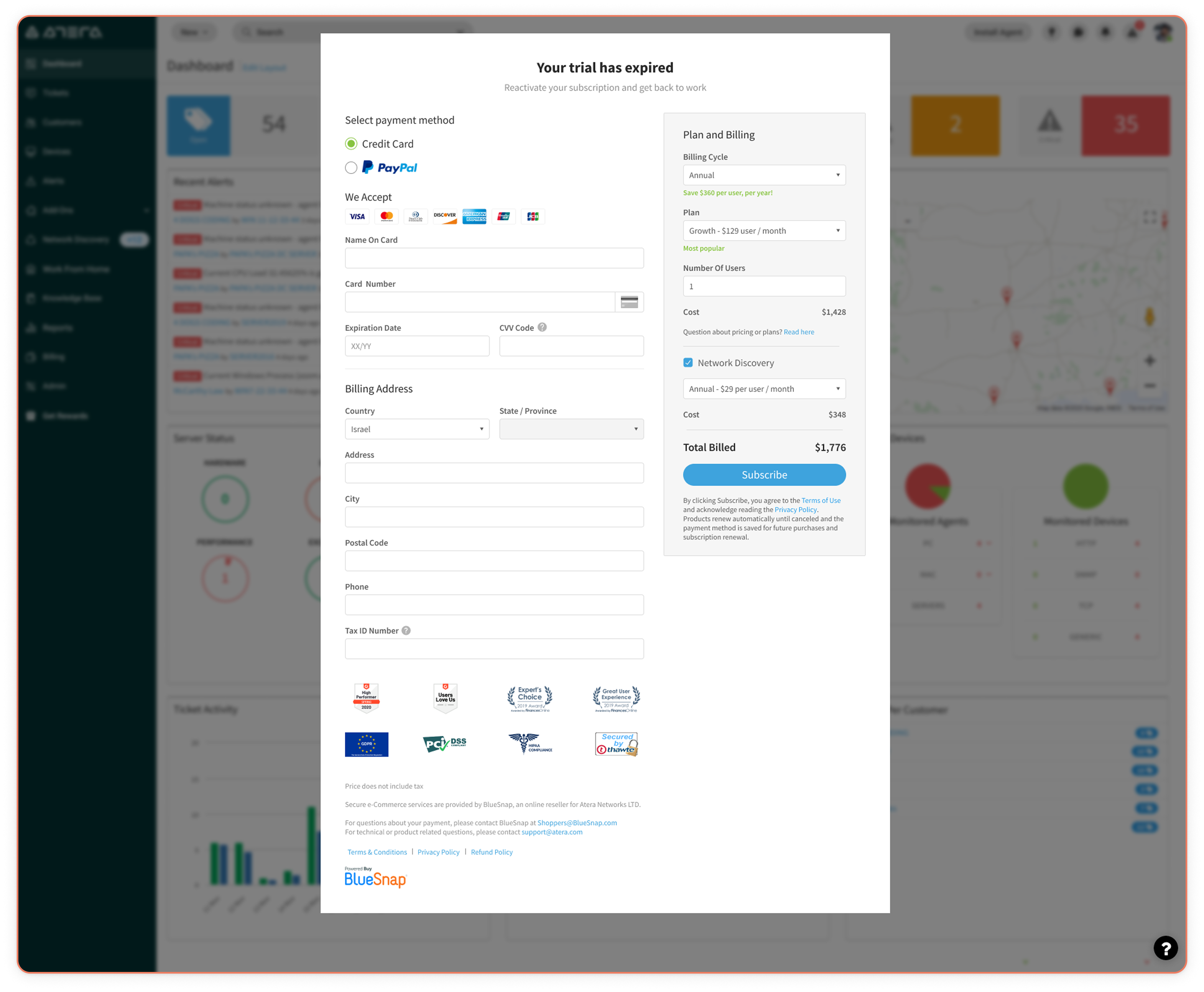
Task: Click the Shoppers@BlueSnap.com email link
Action: [x=577, y=823]
